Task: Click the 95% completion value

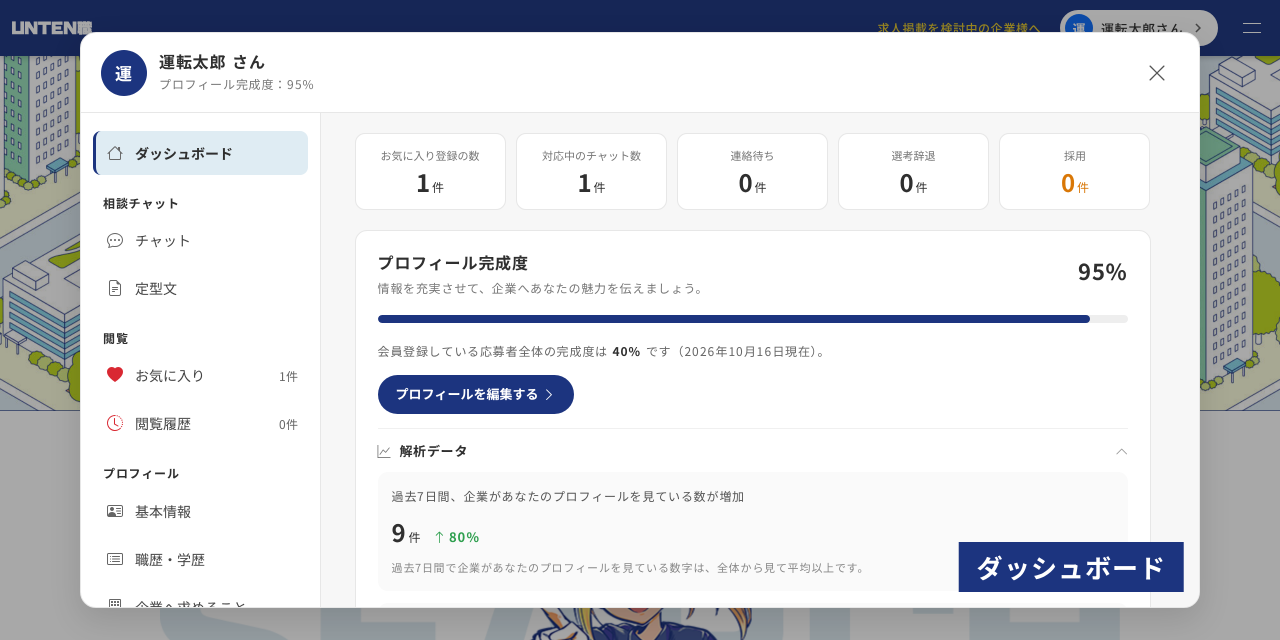Action: pos(1102,272)
